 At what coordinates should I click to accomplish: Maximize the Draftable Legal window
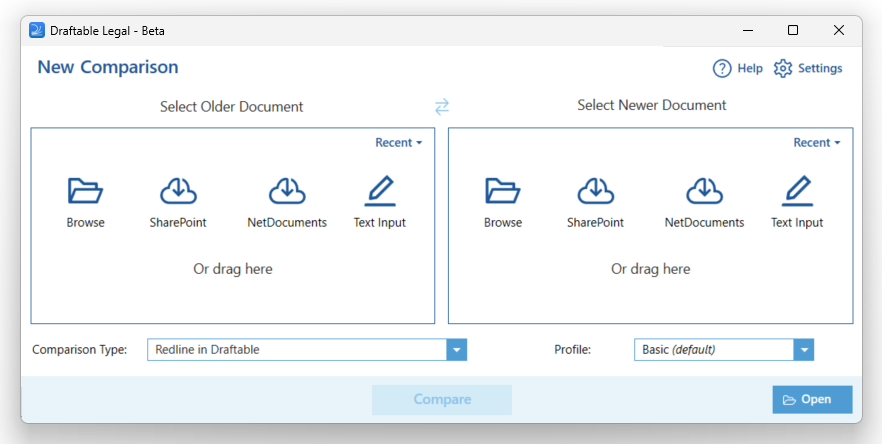pos(793,30)
